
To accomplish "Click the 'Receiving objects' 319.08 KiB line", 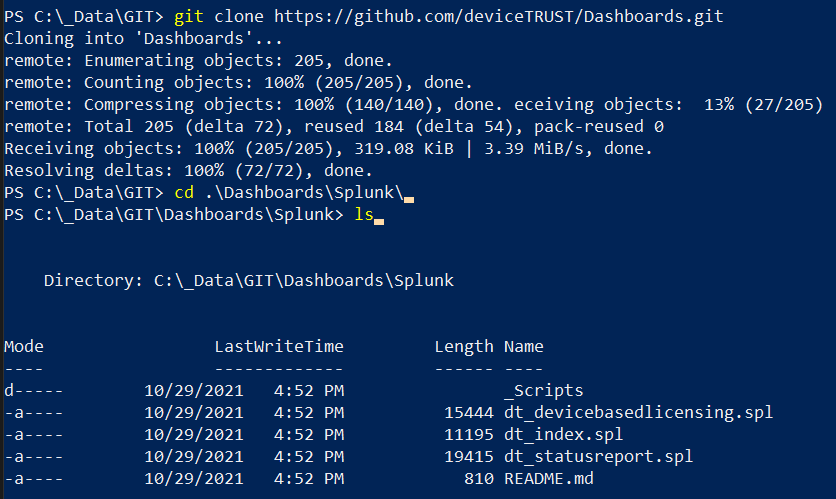I will (x=328, y=149).
